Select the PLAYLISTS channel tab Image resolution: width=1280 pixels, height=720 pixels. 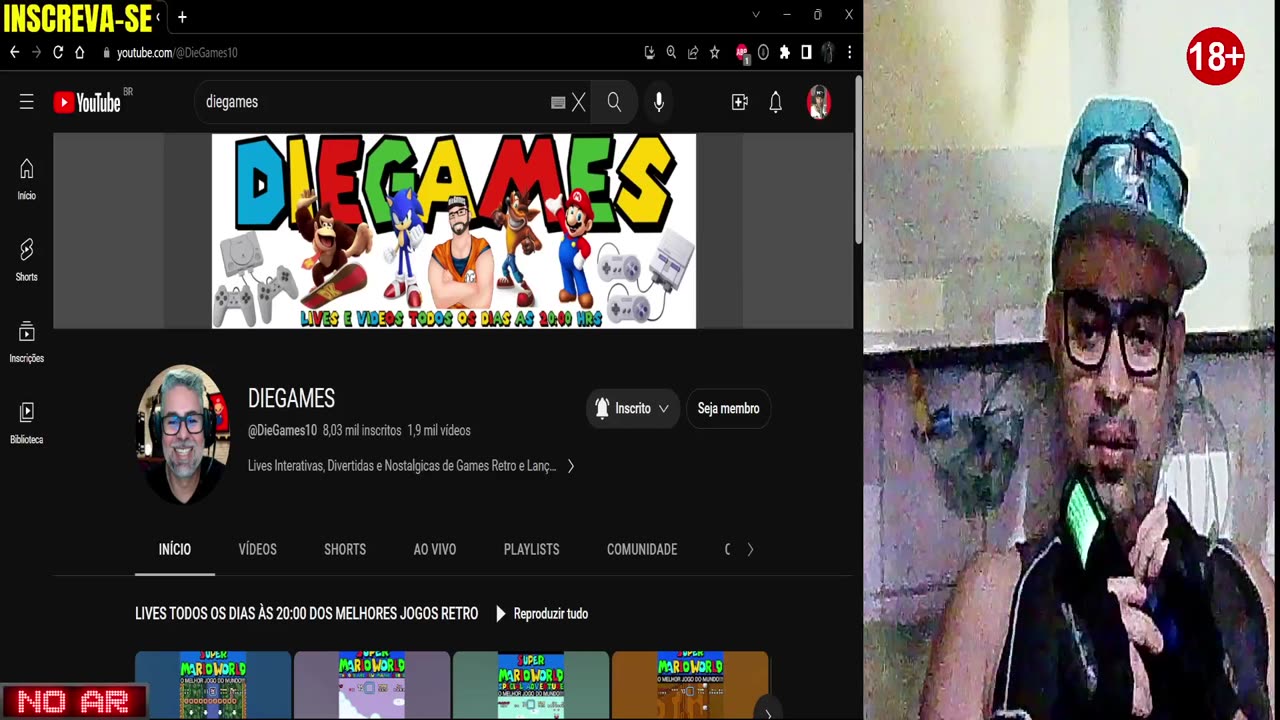click(531, 549)
